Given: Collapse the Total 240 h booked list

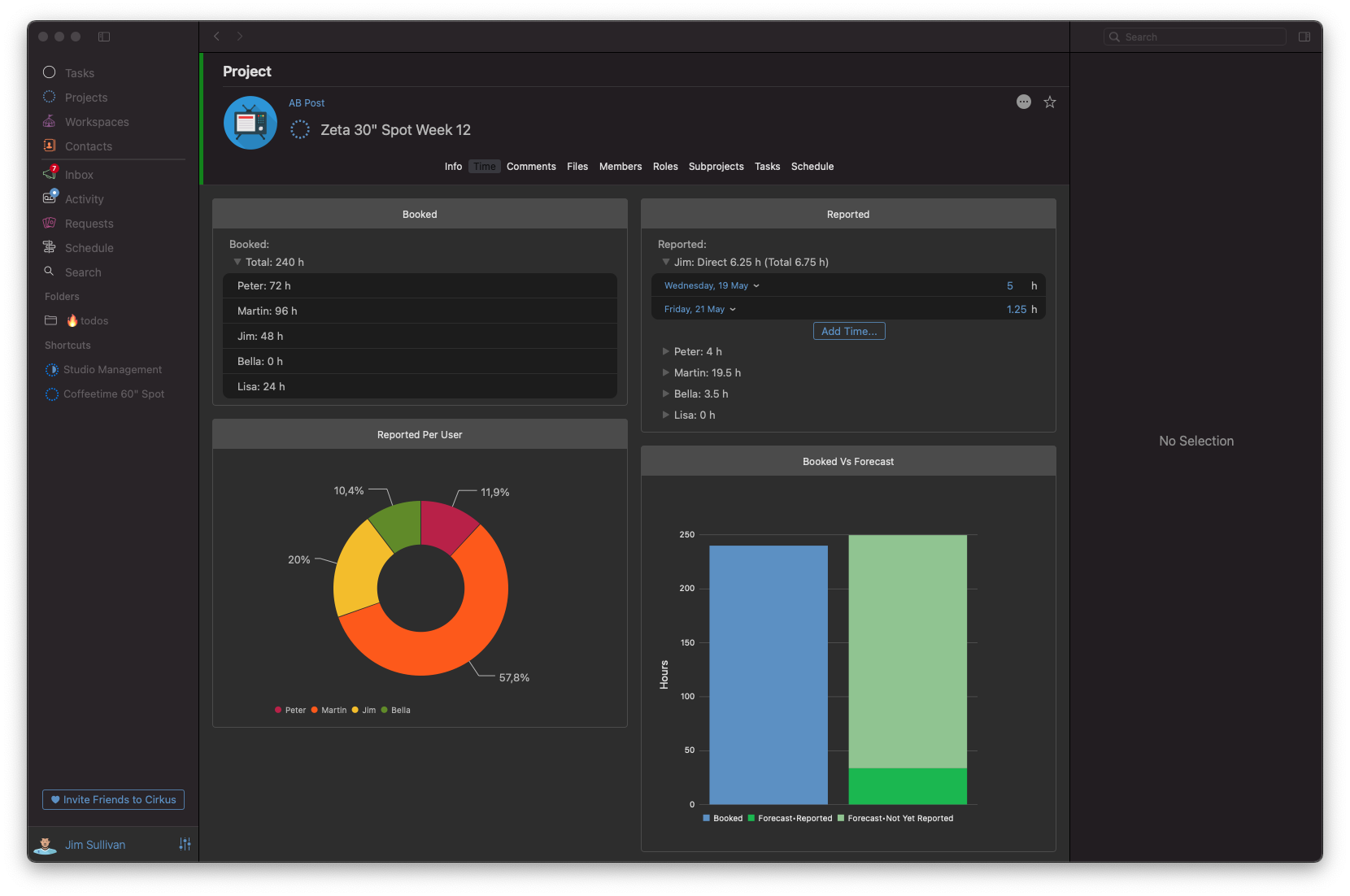Looking at the screenshot, I should 237,262.
